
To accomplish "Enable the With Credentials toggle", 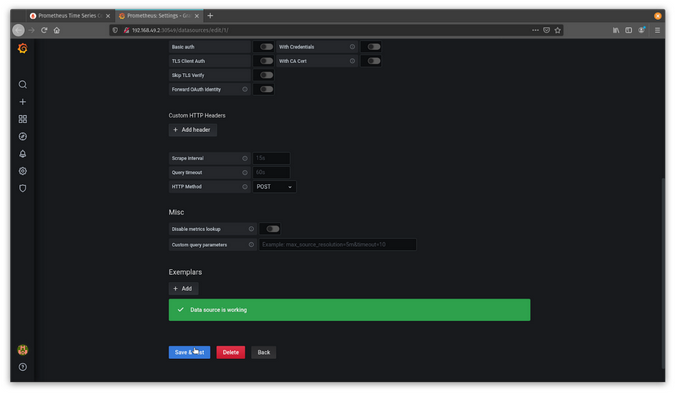I will pyautogui.click(x=374, y=47).
